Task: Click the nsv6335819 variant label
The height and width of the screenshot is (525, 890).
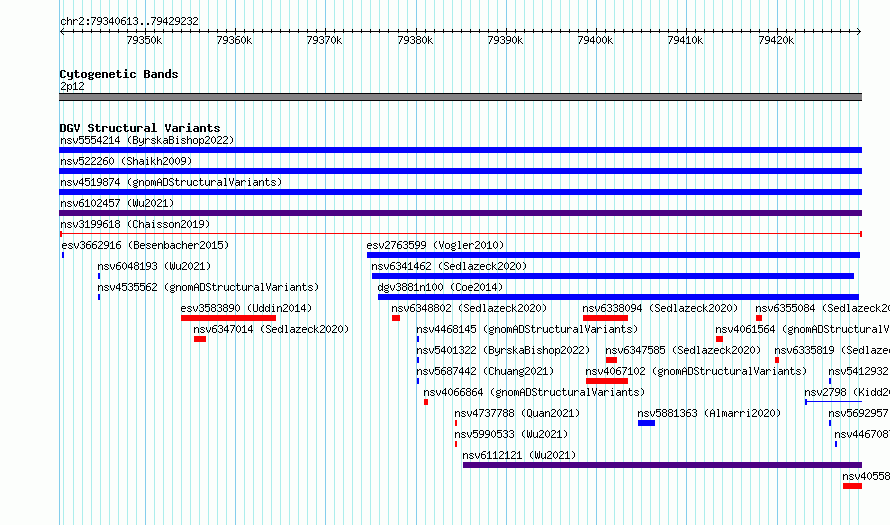Action: (832, 350)
